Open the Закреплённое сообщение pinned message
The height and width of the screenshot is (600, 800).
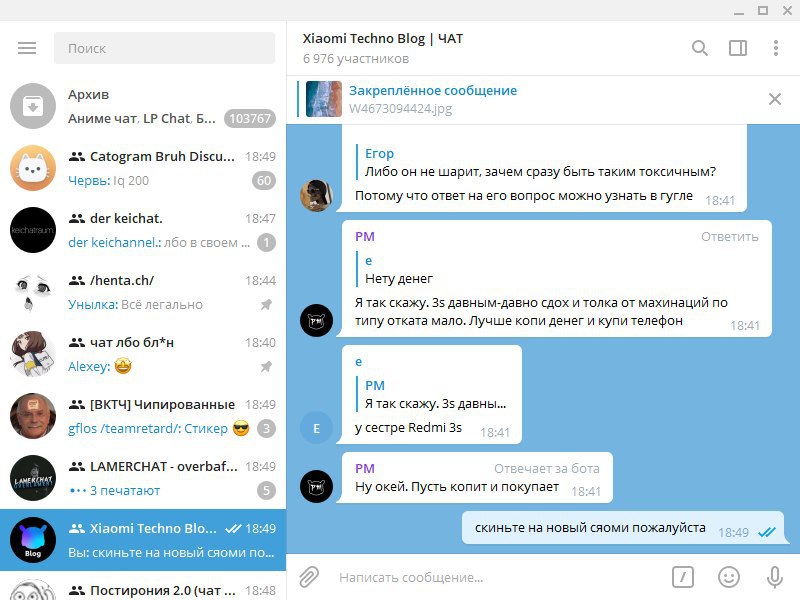click(x=433, y=90)
